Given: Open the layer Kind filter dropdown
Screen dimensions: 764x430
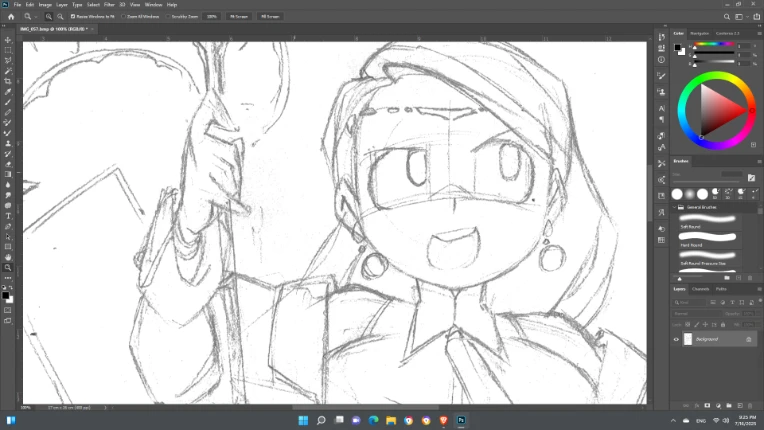Looking at the screenshot, I should click(689, 302).
